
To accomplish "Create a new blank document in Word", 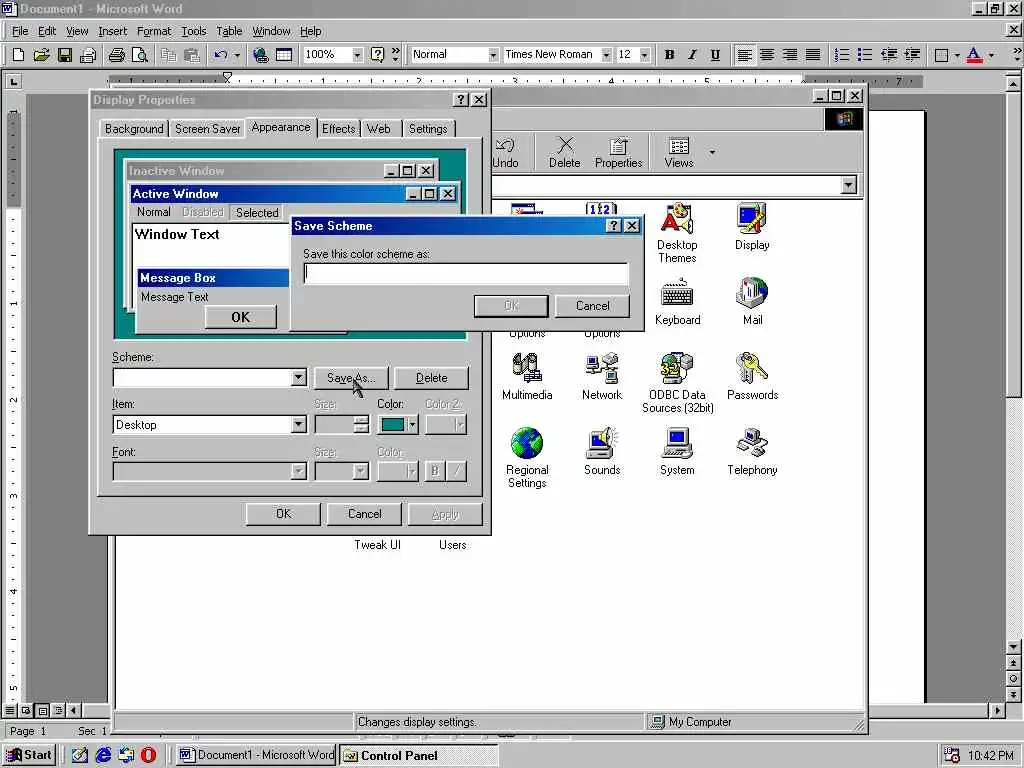I will tap(18, 55).
